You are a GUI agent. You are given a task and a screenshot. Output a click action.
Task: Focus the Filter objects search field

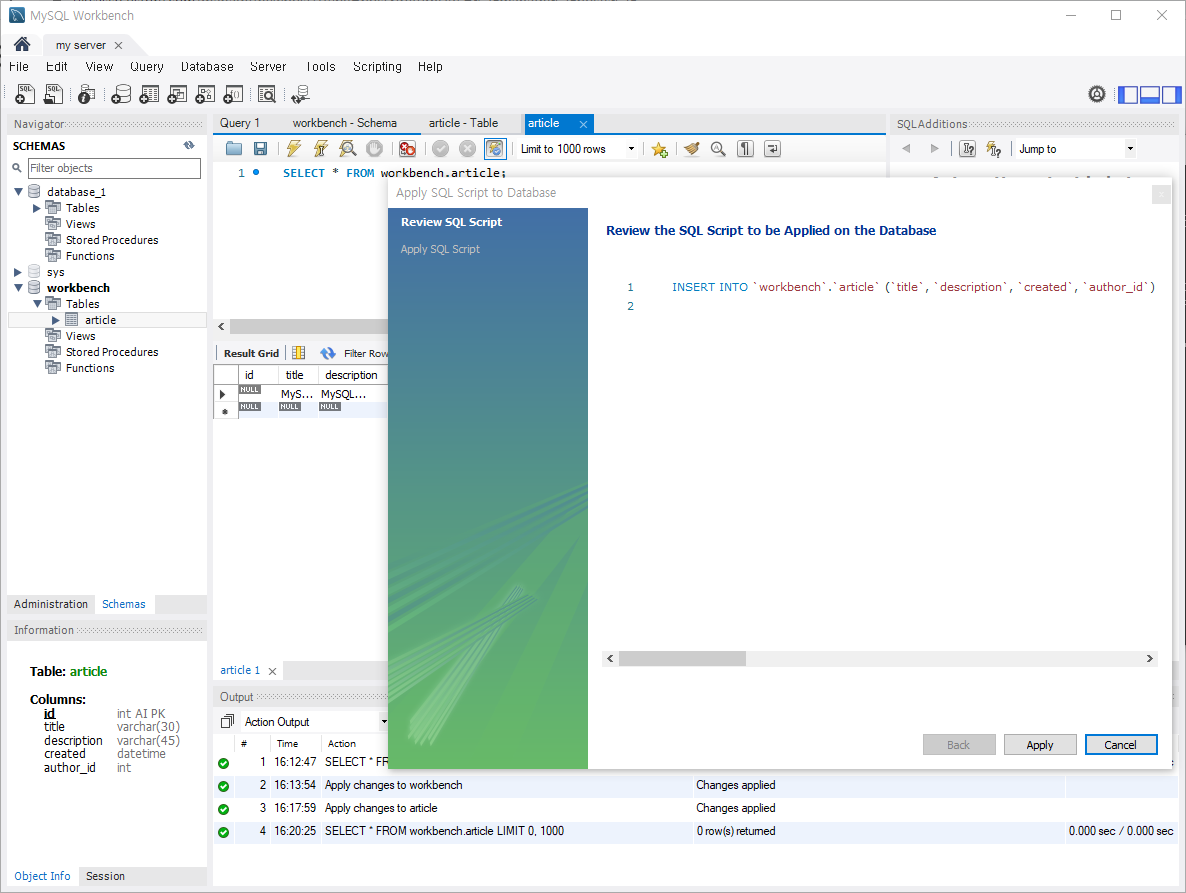coord(114,168)
